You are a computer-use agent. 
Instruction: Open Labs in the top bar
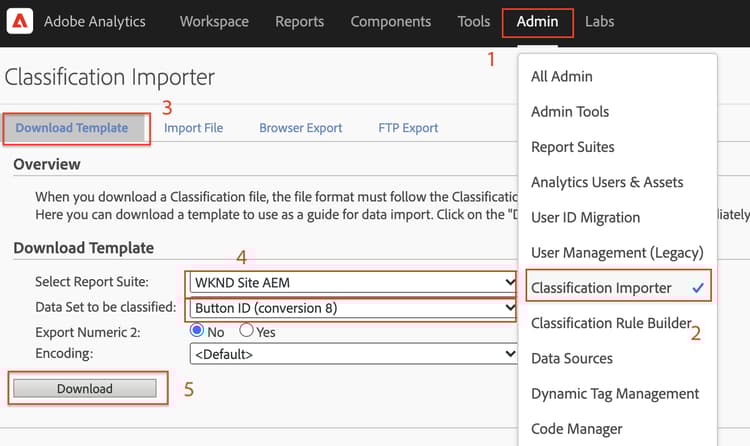click(600, 21)
